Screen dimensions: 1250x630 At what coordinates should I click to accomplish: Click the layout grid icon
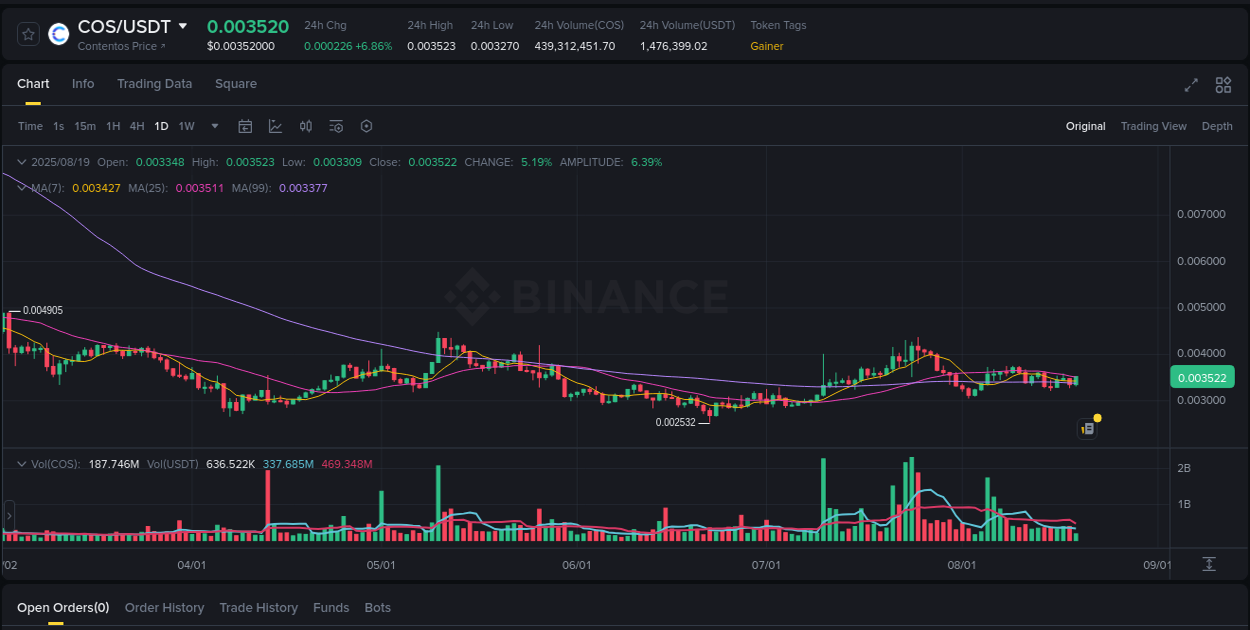tap(1222, 85)
